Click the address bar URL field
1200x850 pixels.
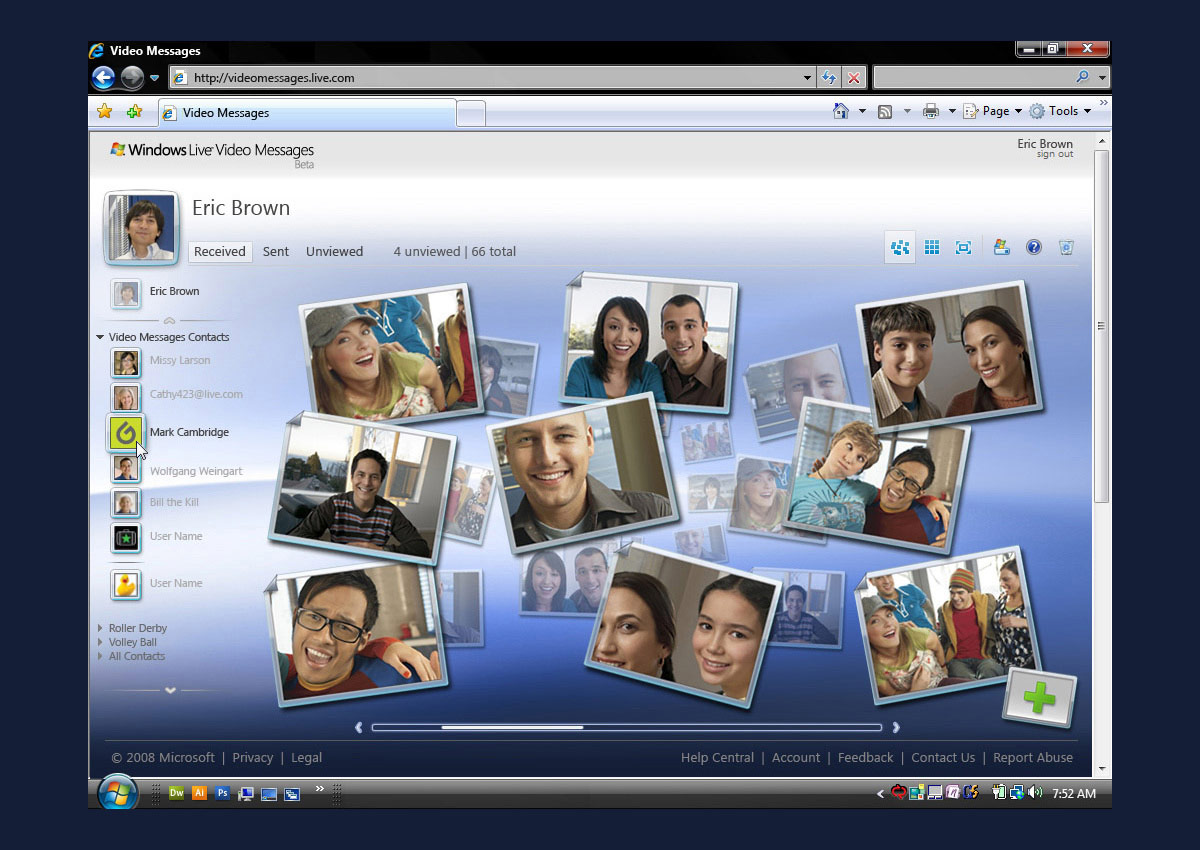pos(494,77)
